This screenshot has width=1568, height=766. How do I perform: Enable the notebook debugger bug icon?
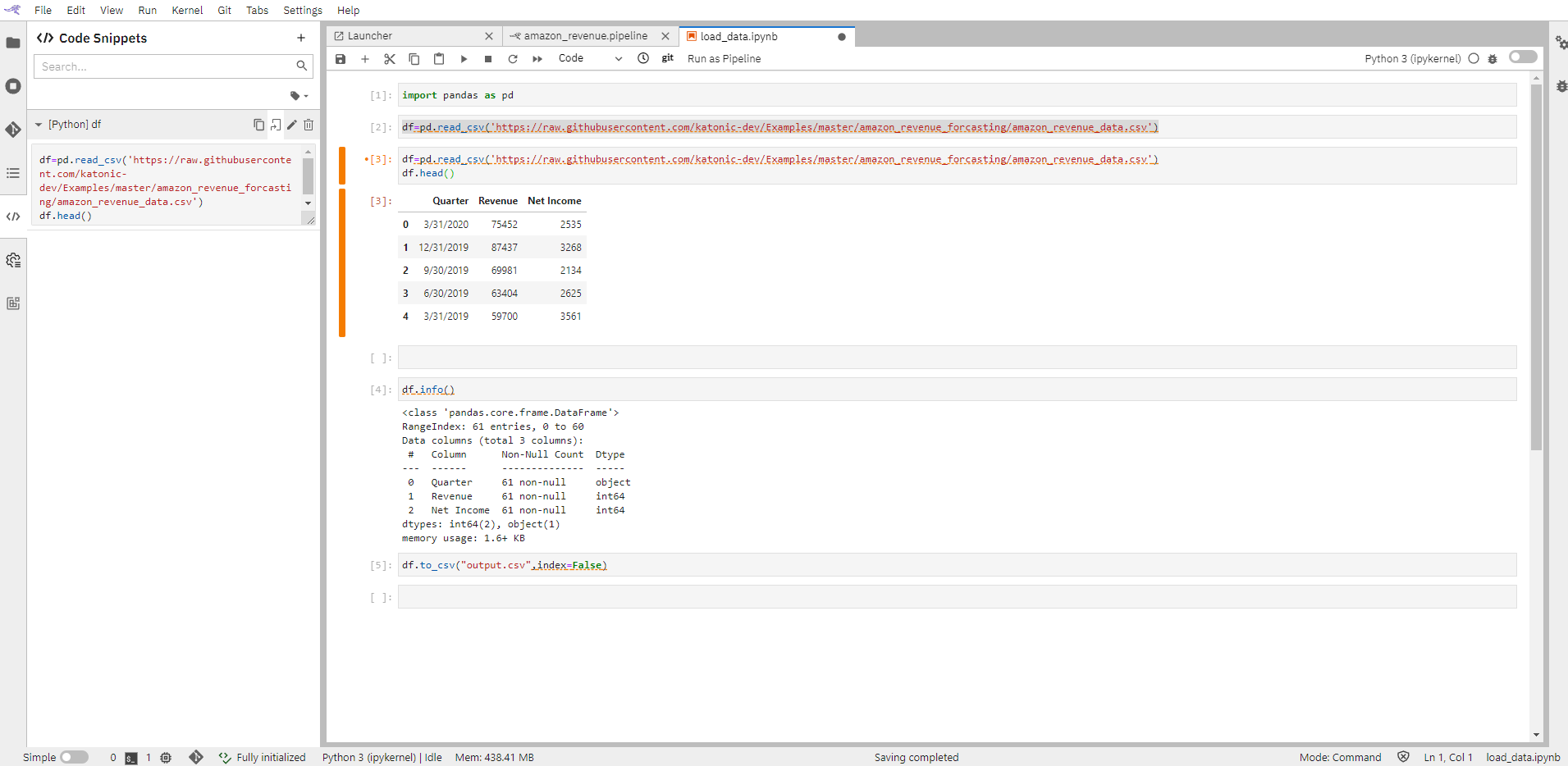[1493, 59]
